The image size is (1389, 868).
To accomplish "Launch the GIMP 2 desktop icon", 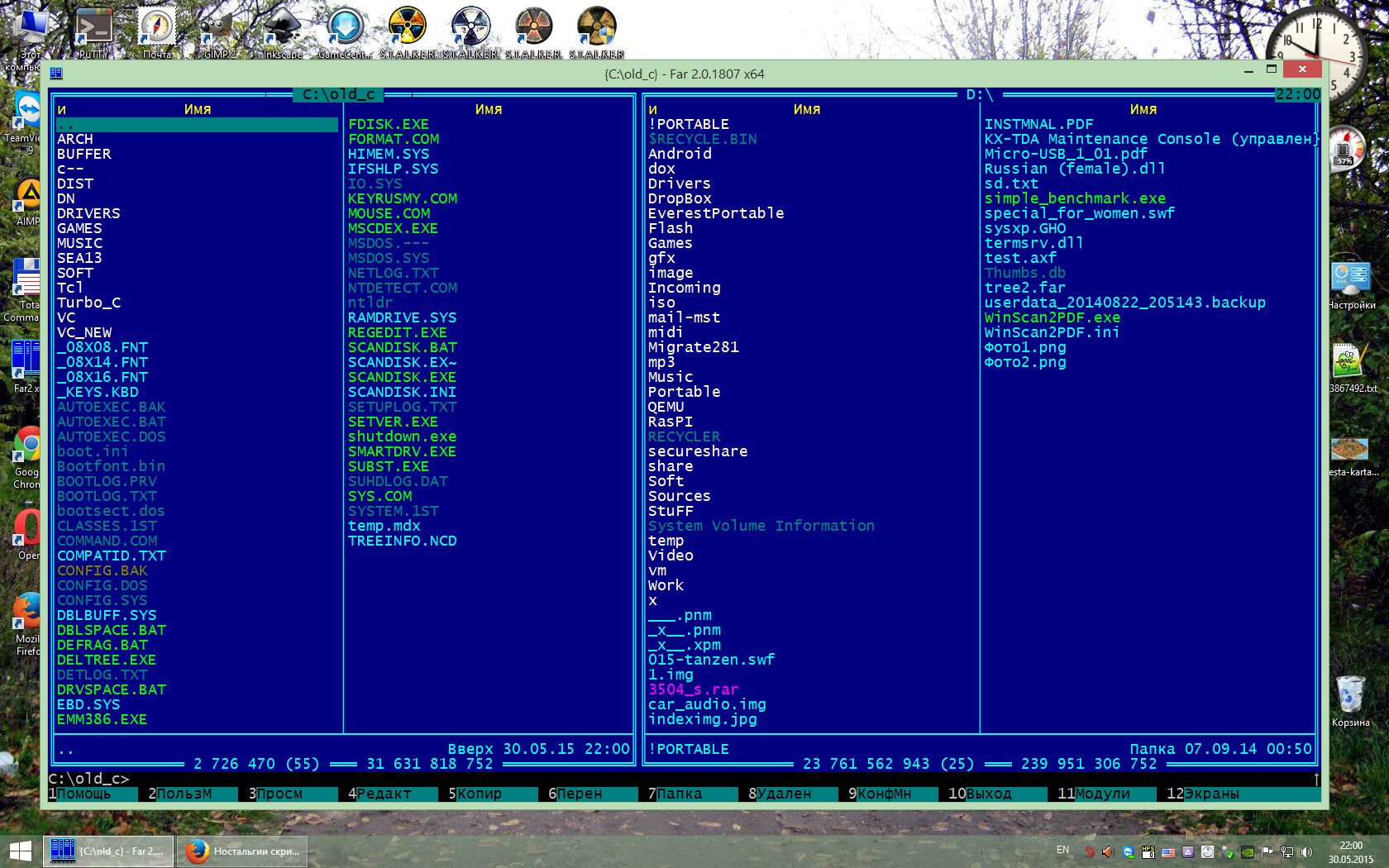I will pos(219,33).
